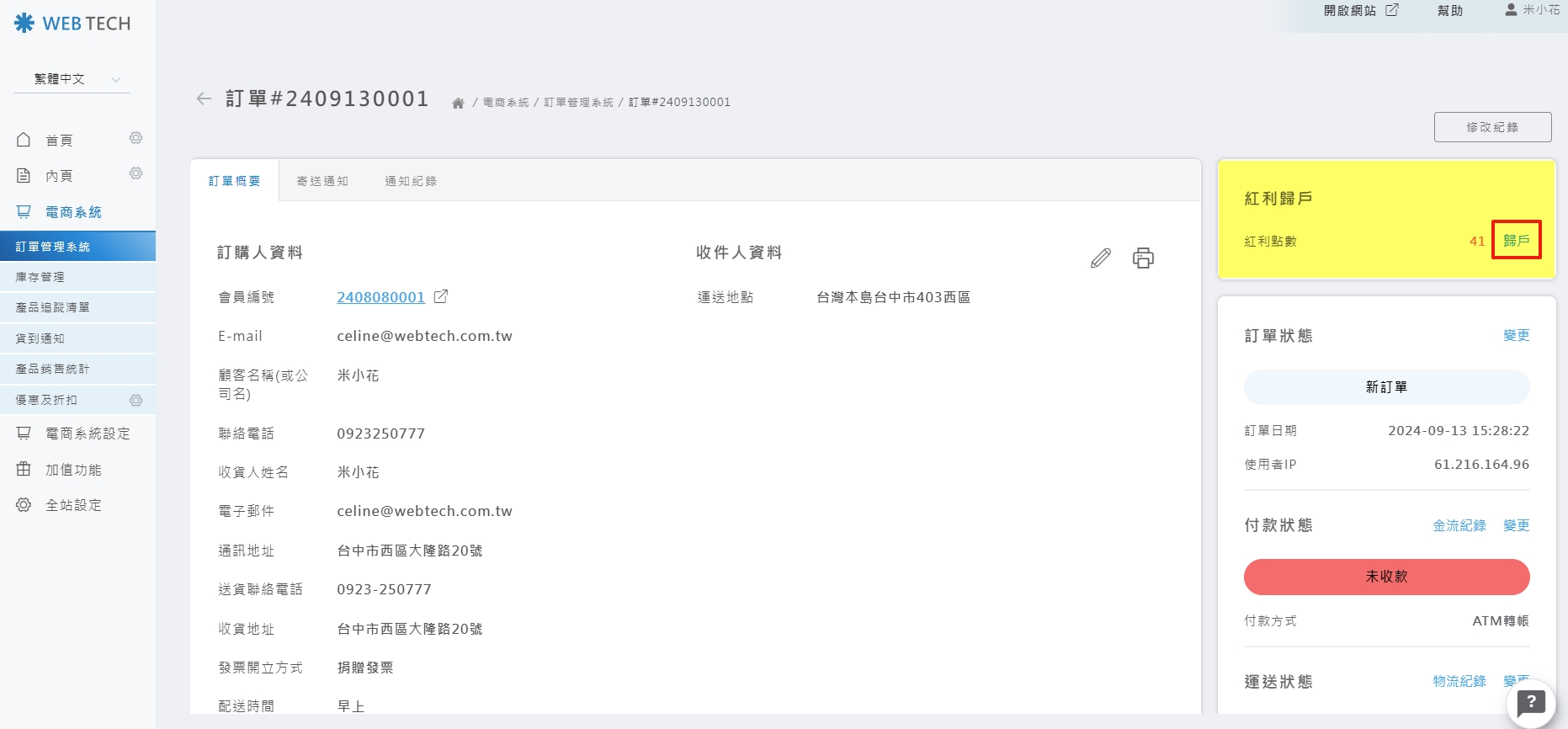The image size is (1568, 729).
Task: Open member number external link icon
Action: pos(440,296)
